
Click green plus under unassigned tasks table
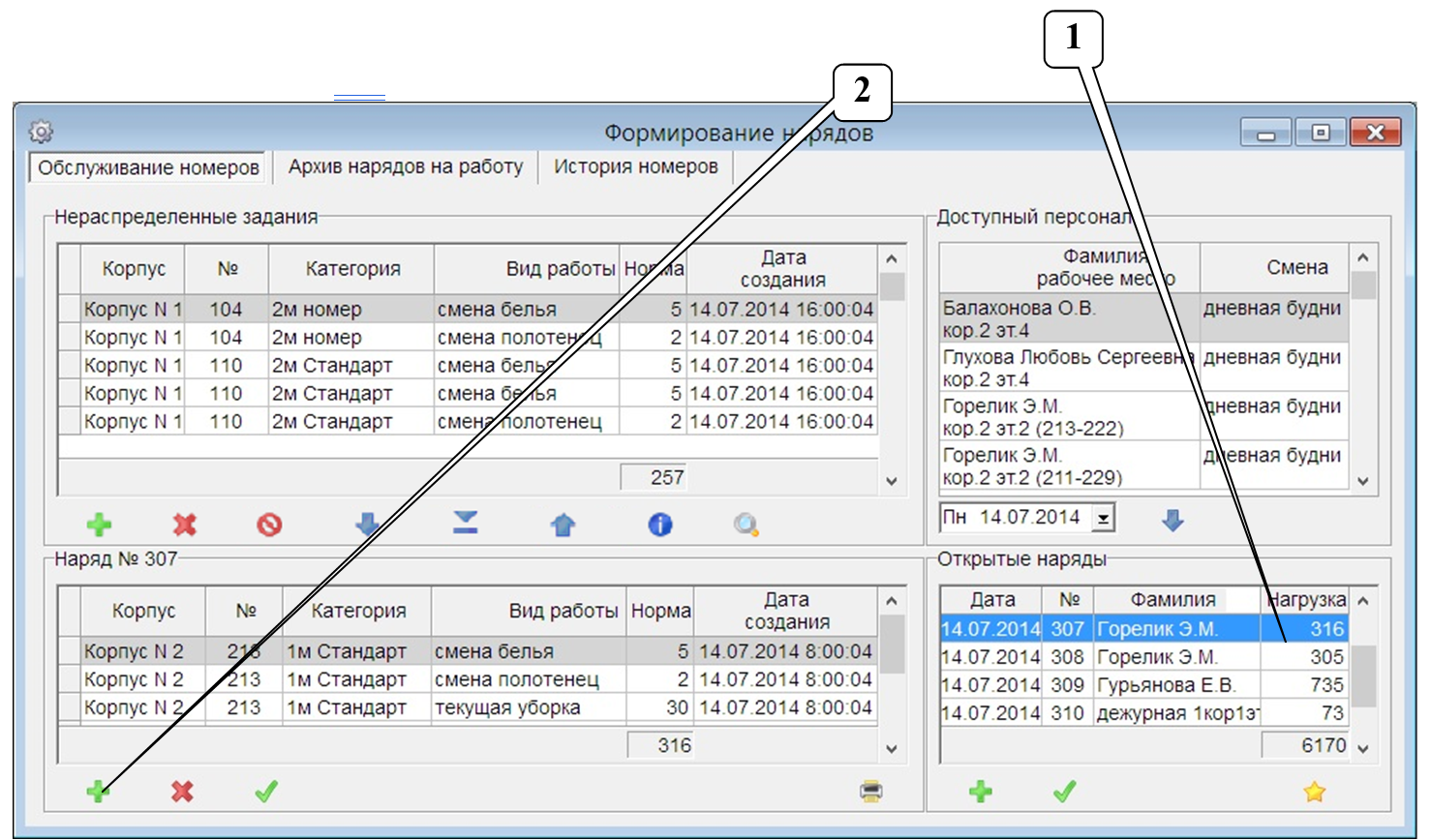pos(99,525)
